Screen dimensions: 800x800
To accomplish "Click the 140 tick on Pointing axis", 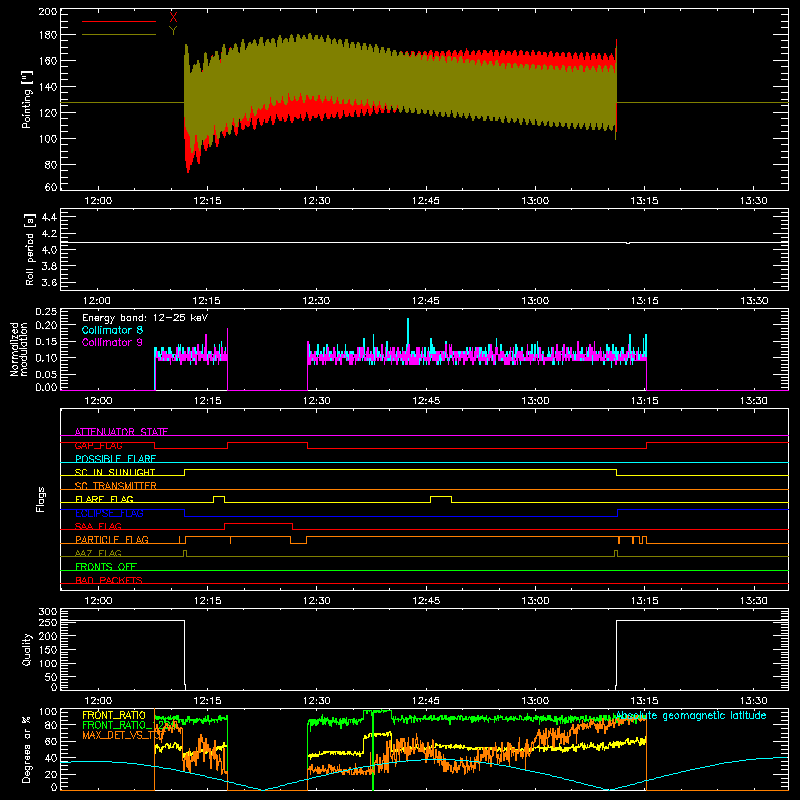I will (x=48, y=87).
